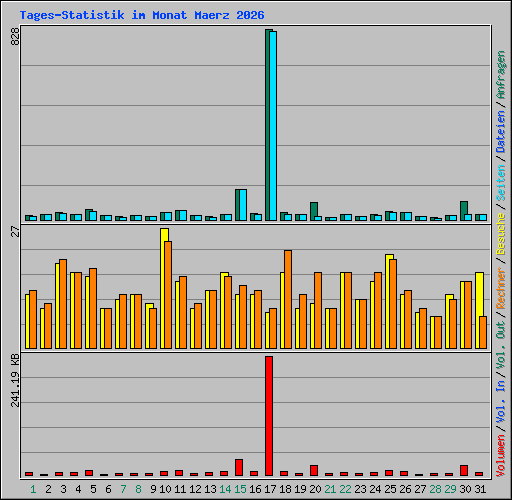Click day label '9' on the x-axis
This screenshot has width=512, height=500.
pyautogui.click(x=153, y=489)
